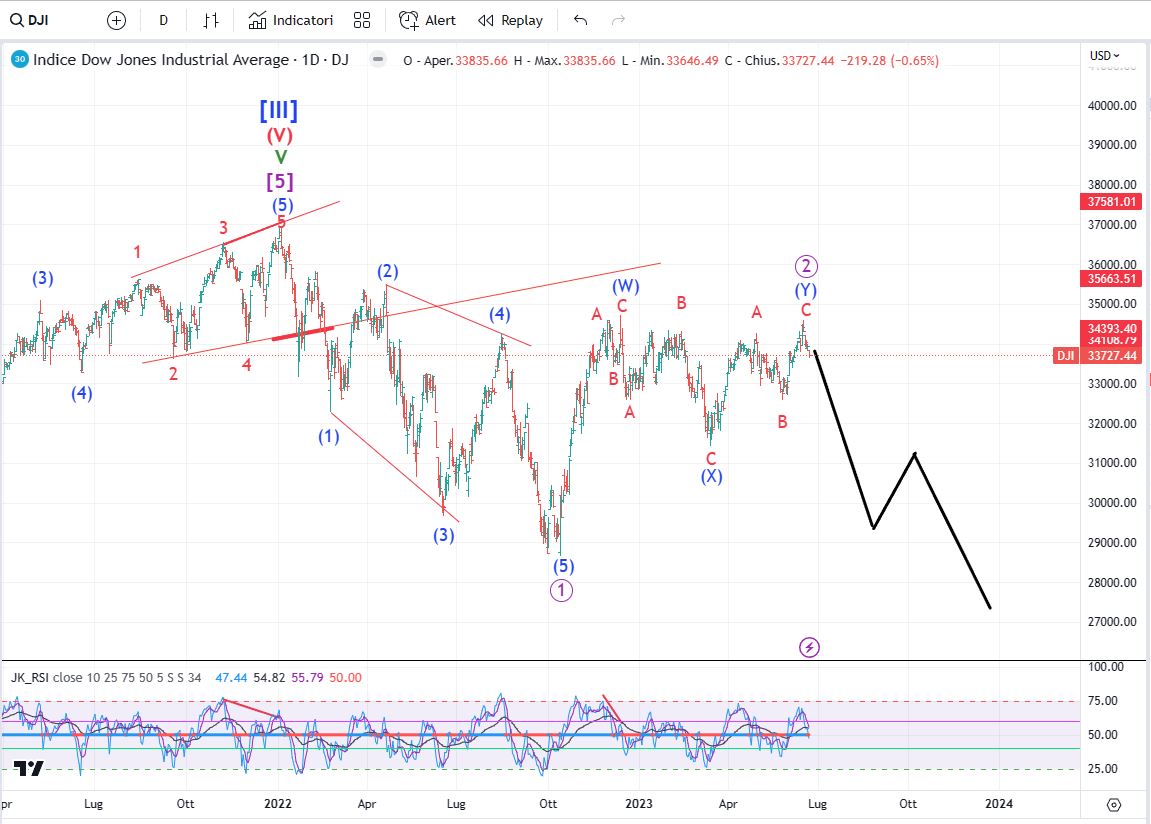Open the Indicatori panel
Viewport: 1151px width, 824px height.
[x=291, y=21]
